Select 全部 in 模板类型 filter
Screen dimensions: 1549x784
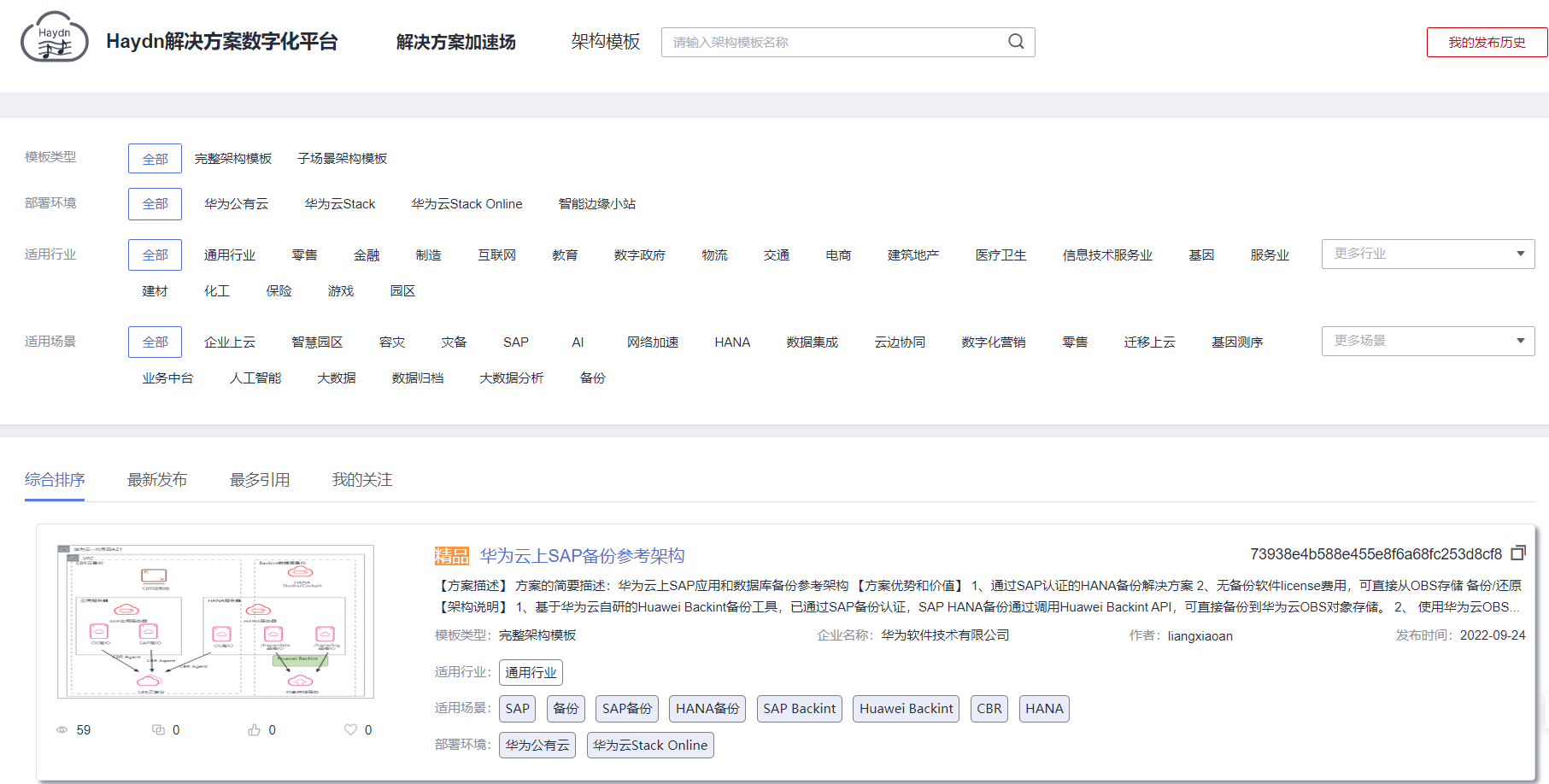pos(155,159)
